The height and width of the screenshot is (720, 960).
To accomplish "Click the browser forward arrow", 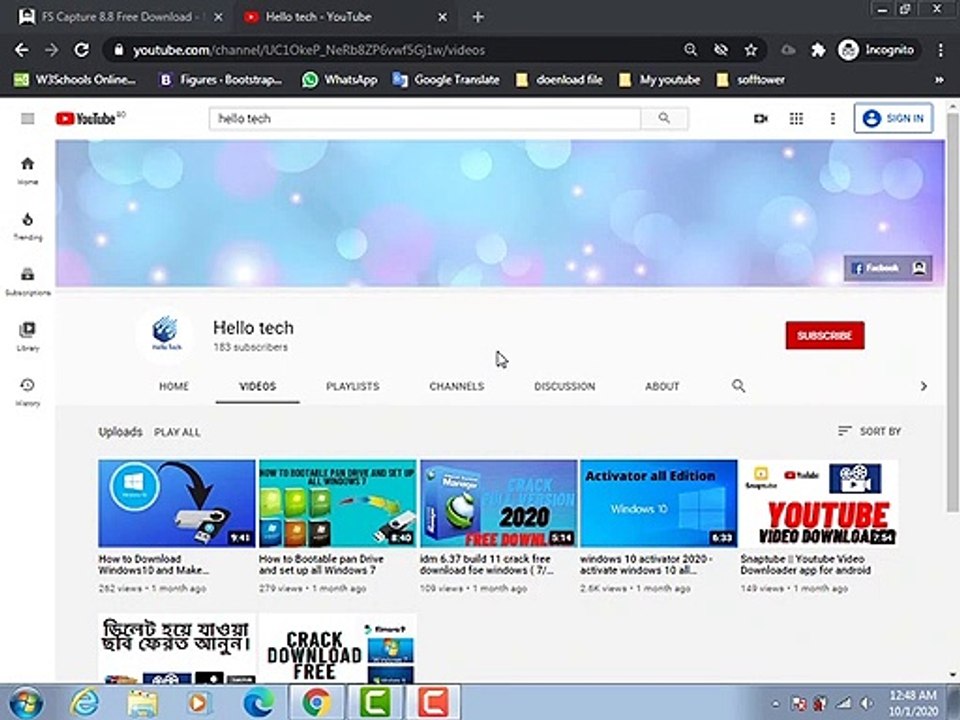I will click(x=51, y=50).
